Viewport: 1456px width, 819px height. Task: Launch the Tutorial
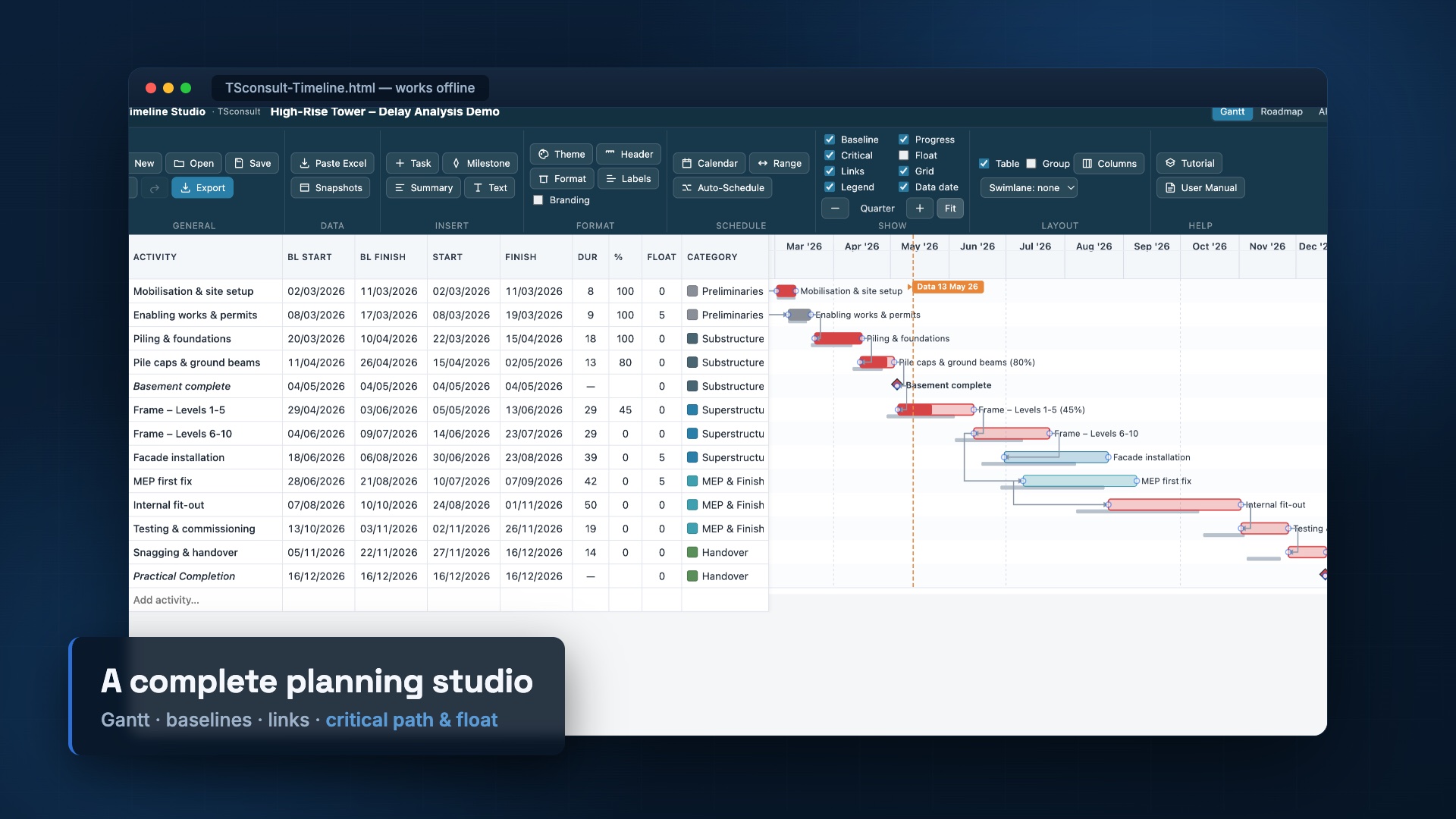click(x=1189, y=163)
